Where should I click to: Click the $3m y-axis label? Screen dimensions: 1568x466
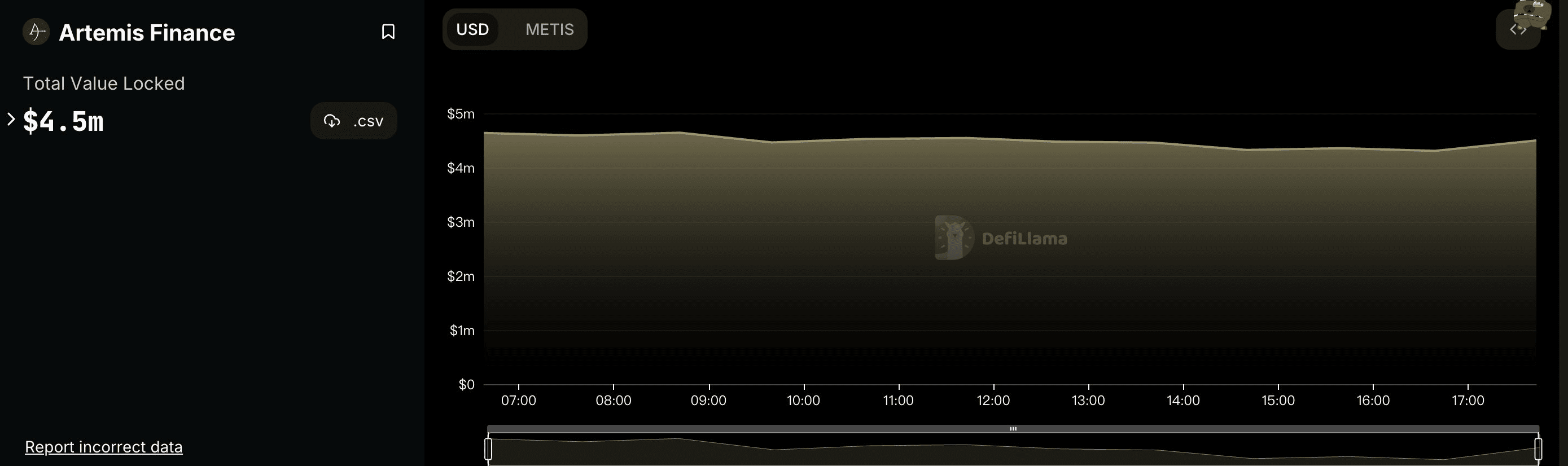461,222
